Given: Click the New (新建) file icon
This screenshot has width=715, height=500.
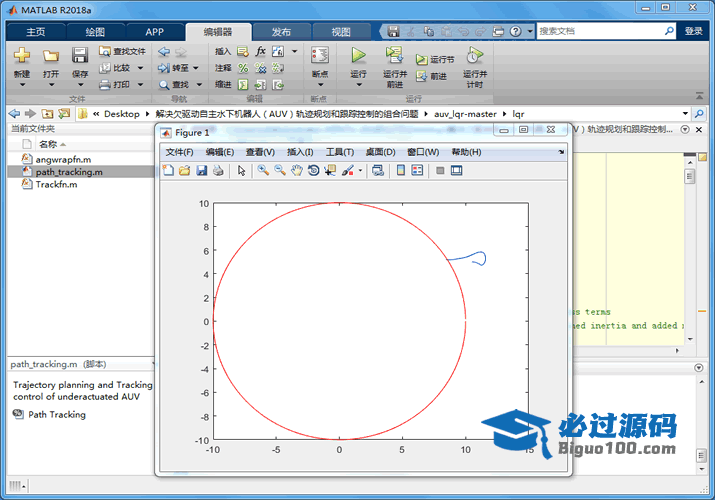Looking at the screenshot, I should [21, 56].
